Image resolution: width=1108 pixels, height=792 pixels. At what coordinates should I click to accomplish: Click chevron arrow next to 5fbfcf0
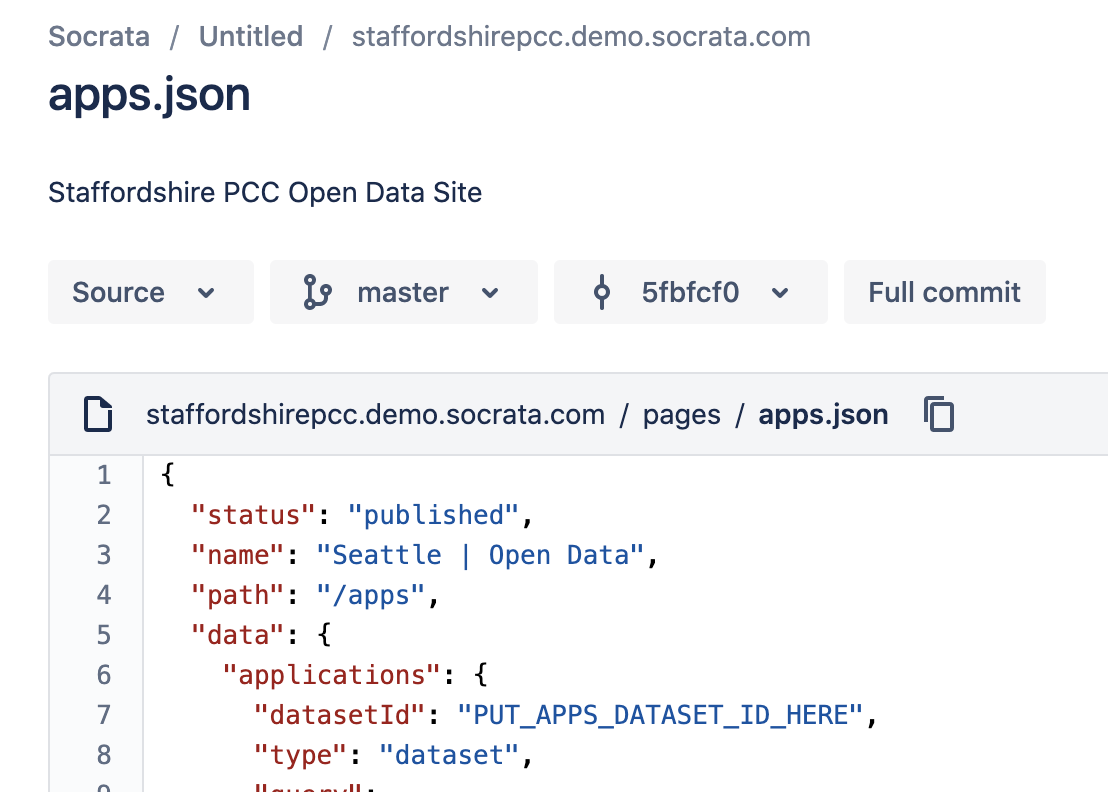[x=779, y=292]
